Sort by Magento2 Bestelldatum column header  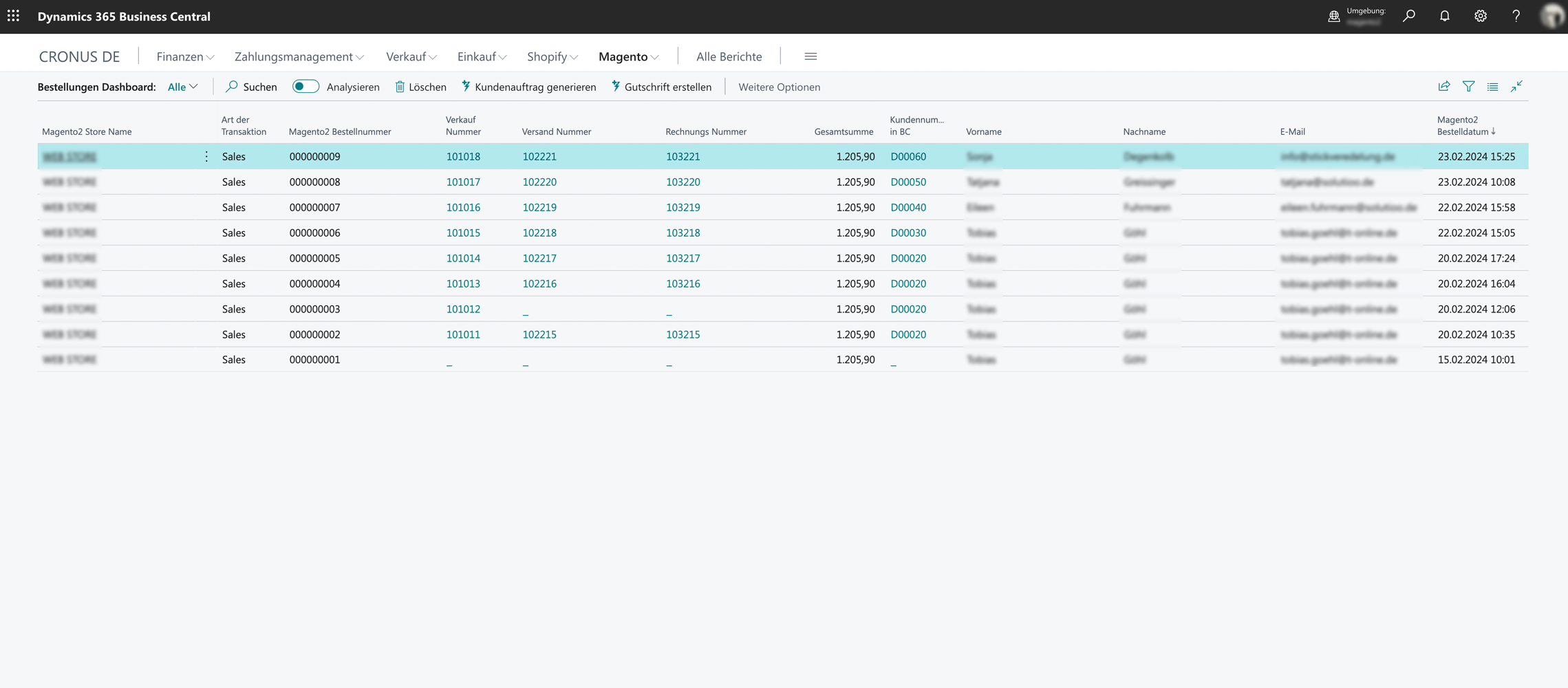[1465, 125]
